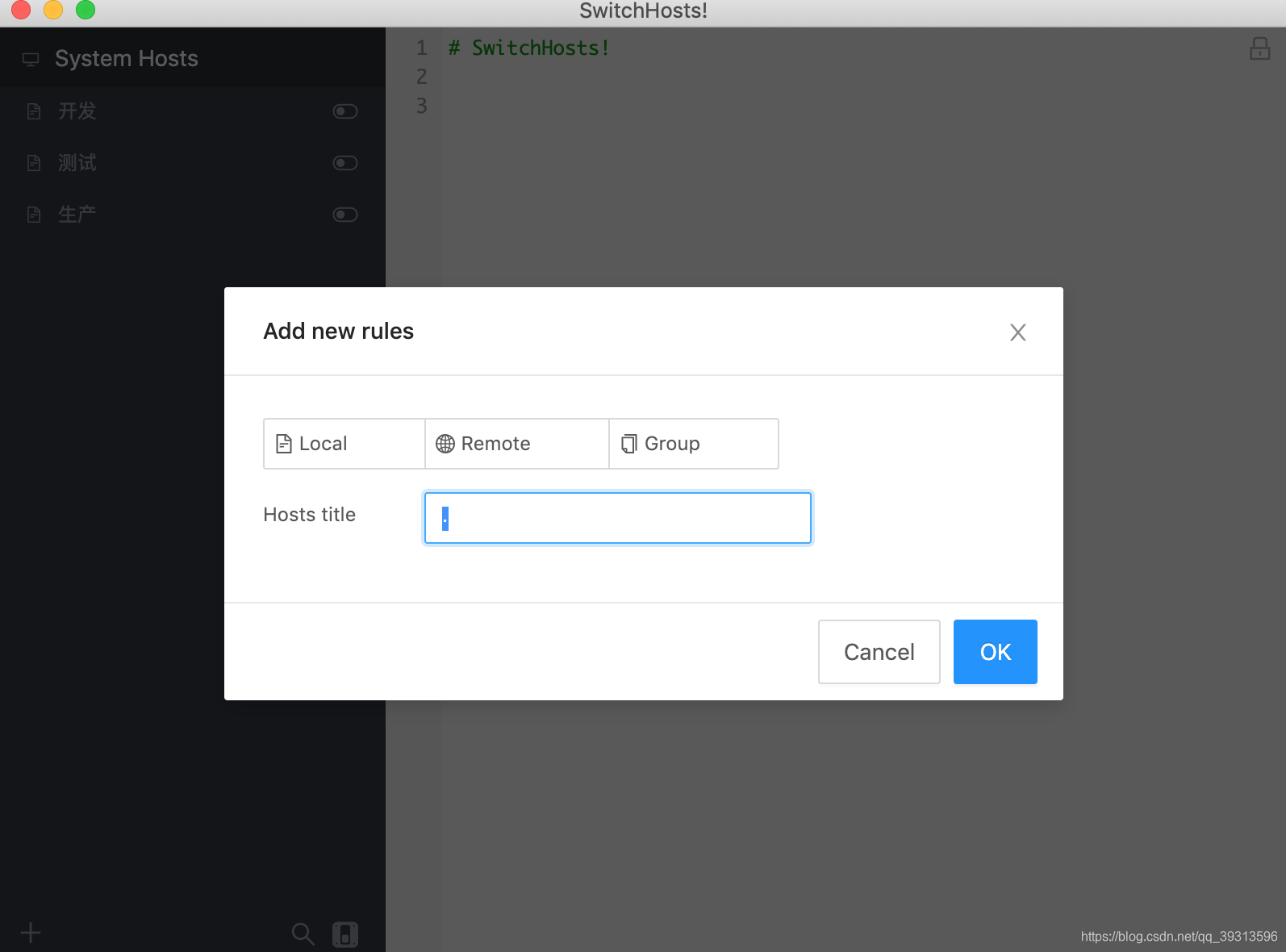Image resolution: width=1286 pixels, height=952 pixels.
Task: Click the '# SwitchHosts!' comment line
Action: coord(528,48)
